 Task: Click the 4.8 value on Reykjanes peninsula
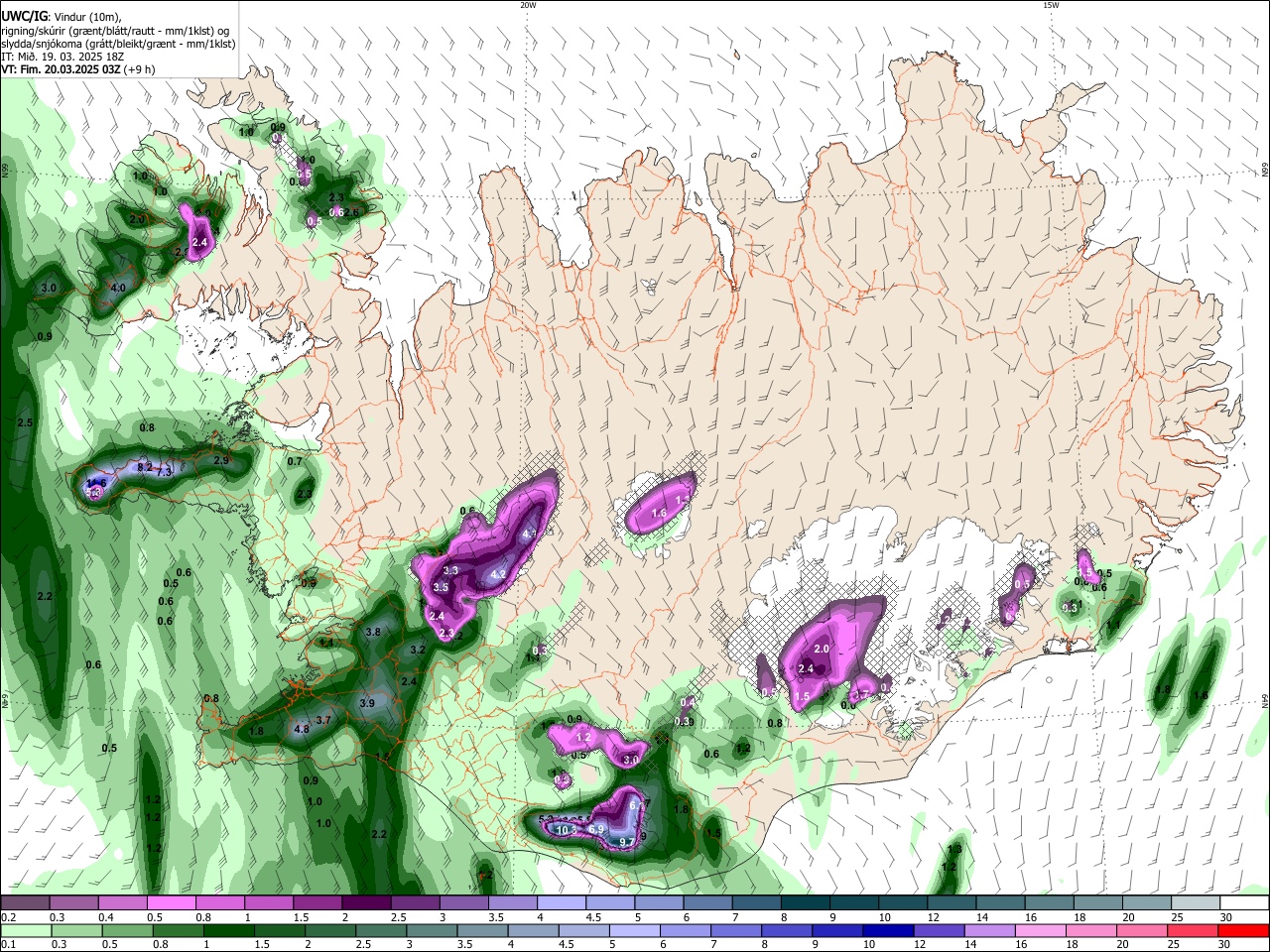coord(303,729)
